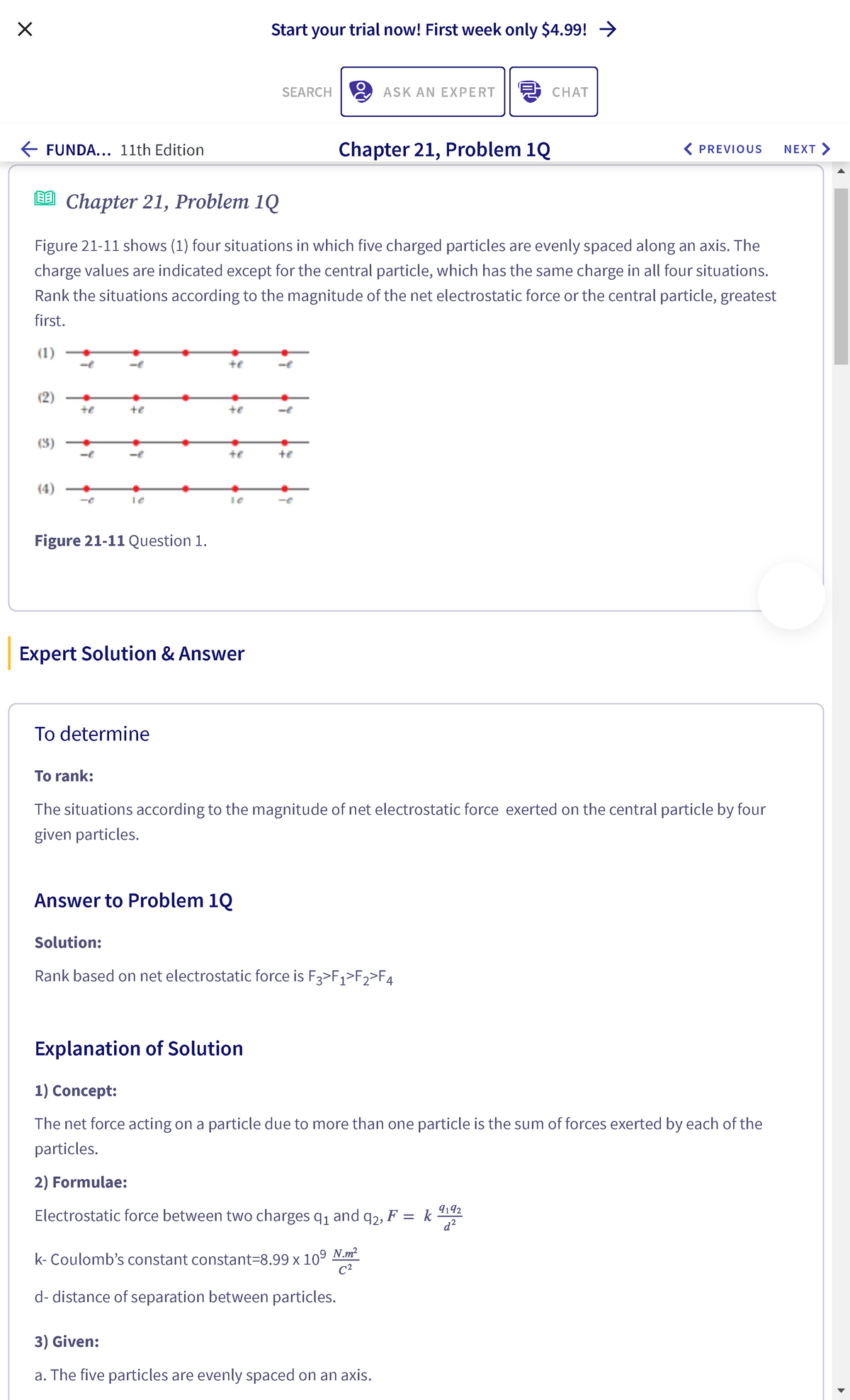Click the CHAT button

coord(554,91)
